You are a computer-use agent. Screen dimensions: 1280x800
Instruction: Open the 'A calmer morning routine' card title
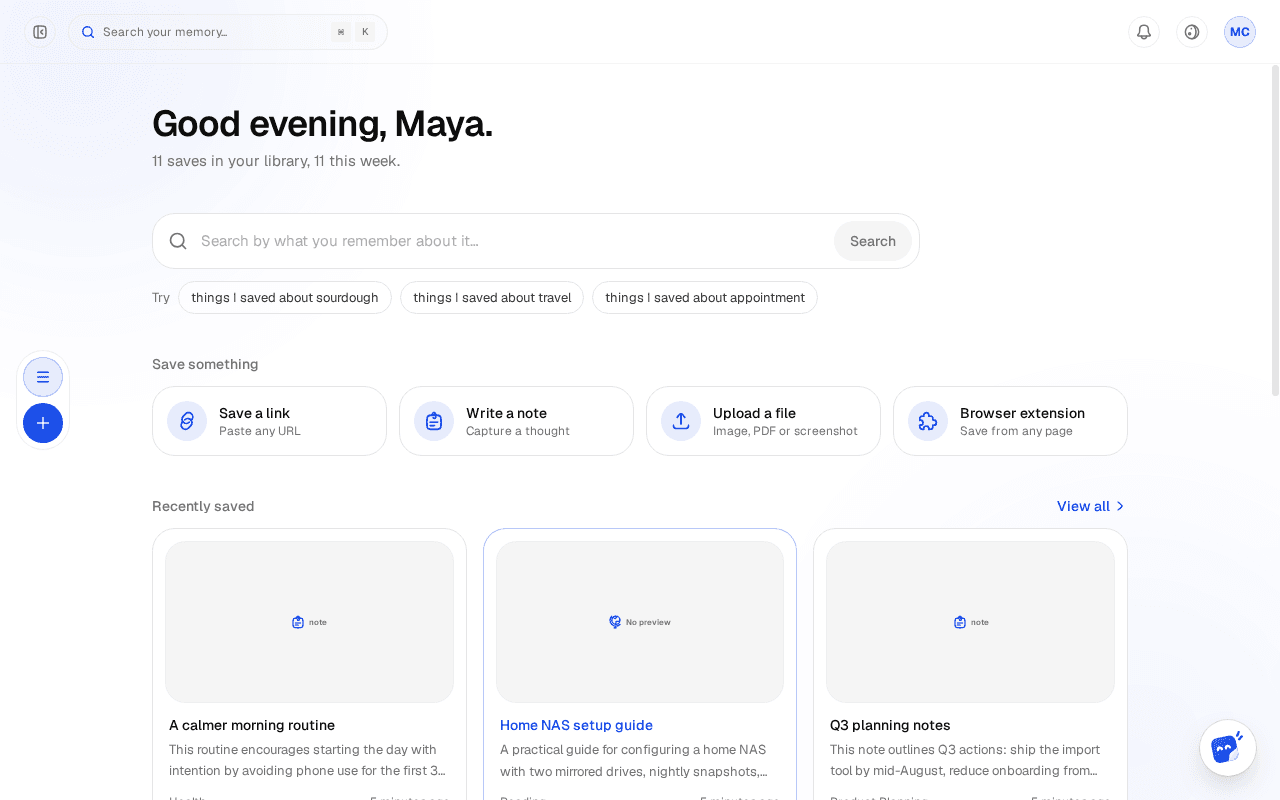[x=252, y=725]
